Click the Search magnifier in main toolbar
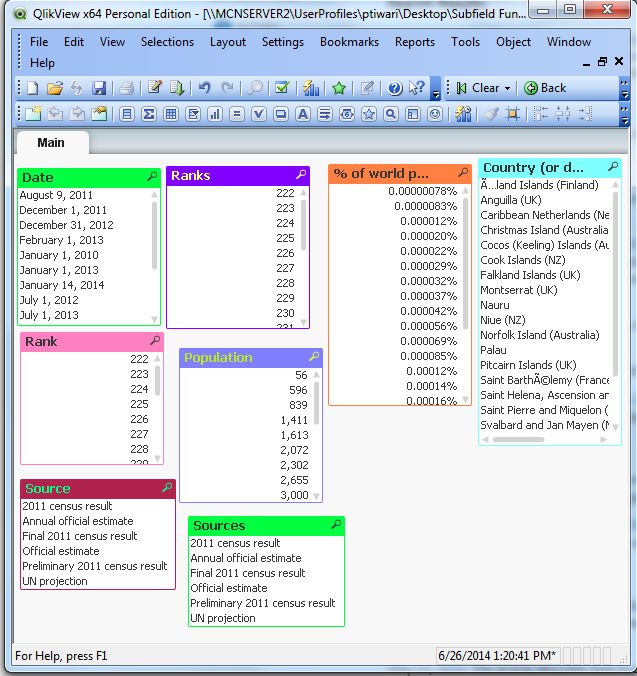This screenshot has height=676, width=637. pos(255,88)
